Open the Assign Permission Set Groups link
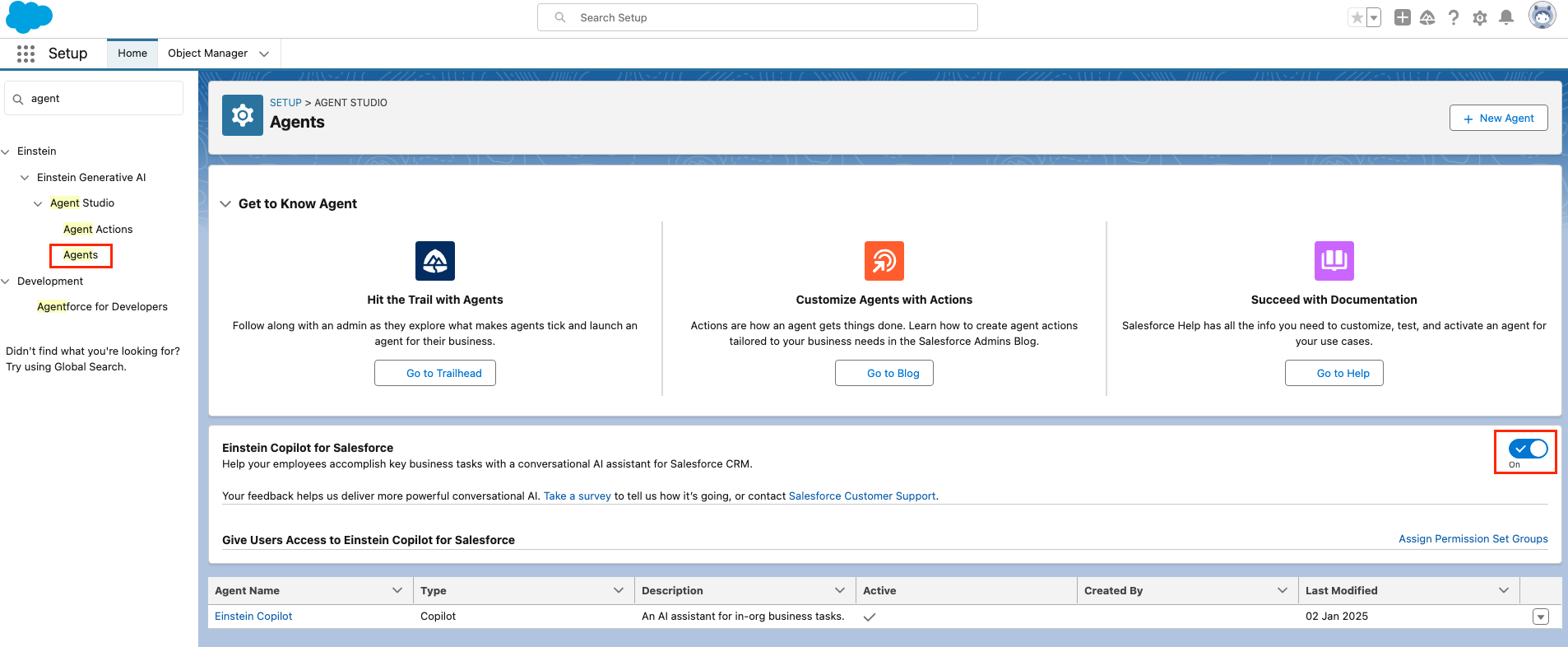The image size is (1568, 647). click(1473, 539)
